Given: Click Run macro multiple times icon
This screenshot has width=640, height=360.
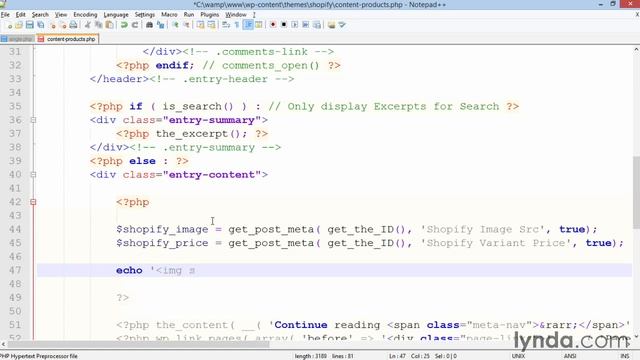Looking at the screenshot, I should coord(306,25).
